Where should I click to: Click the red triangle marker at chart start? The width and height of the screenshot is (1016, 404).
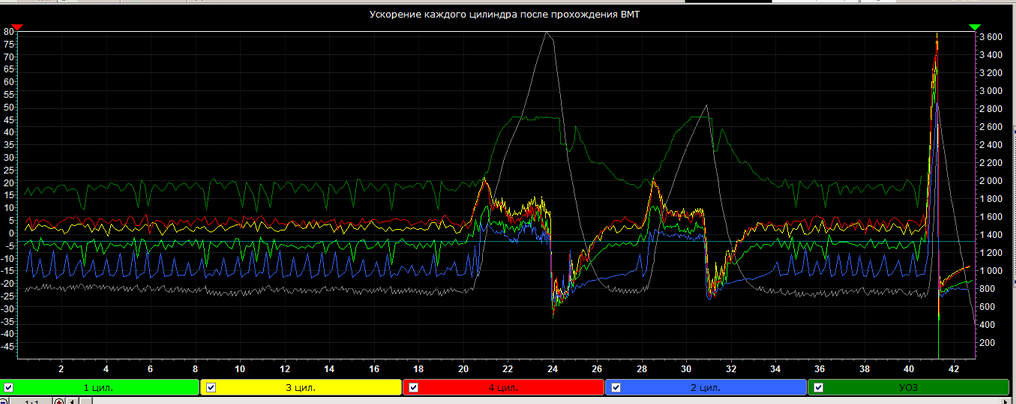coord(17,27)
